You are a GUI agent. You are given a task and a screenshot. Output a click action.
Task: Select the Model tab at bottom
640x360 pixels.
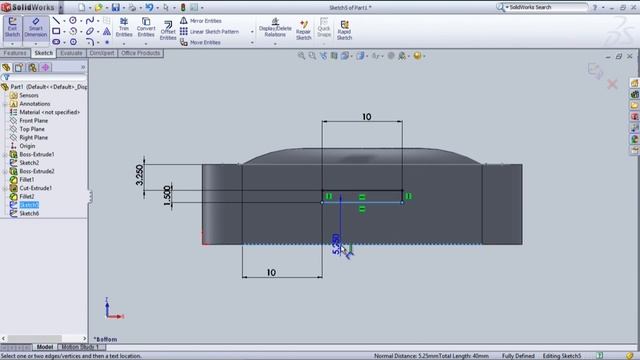(44, 347)
